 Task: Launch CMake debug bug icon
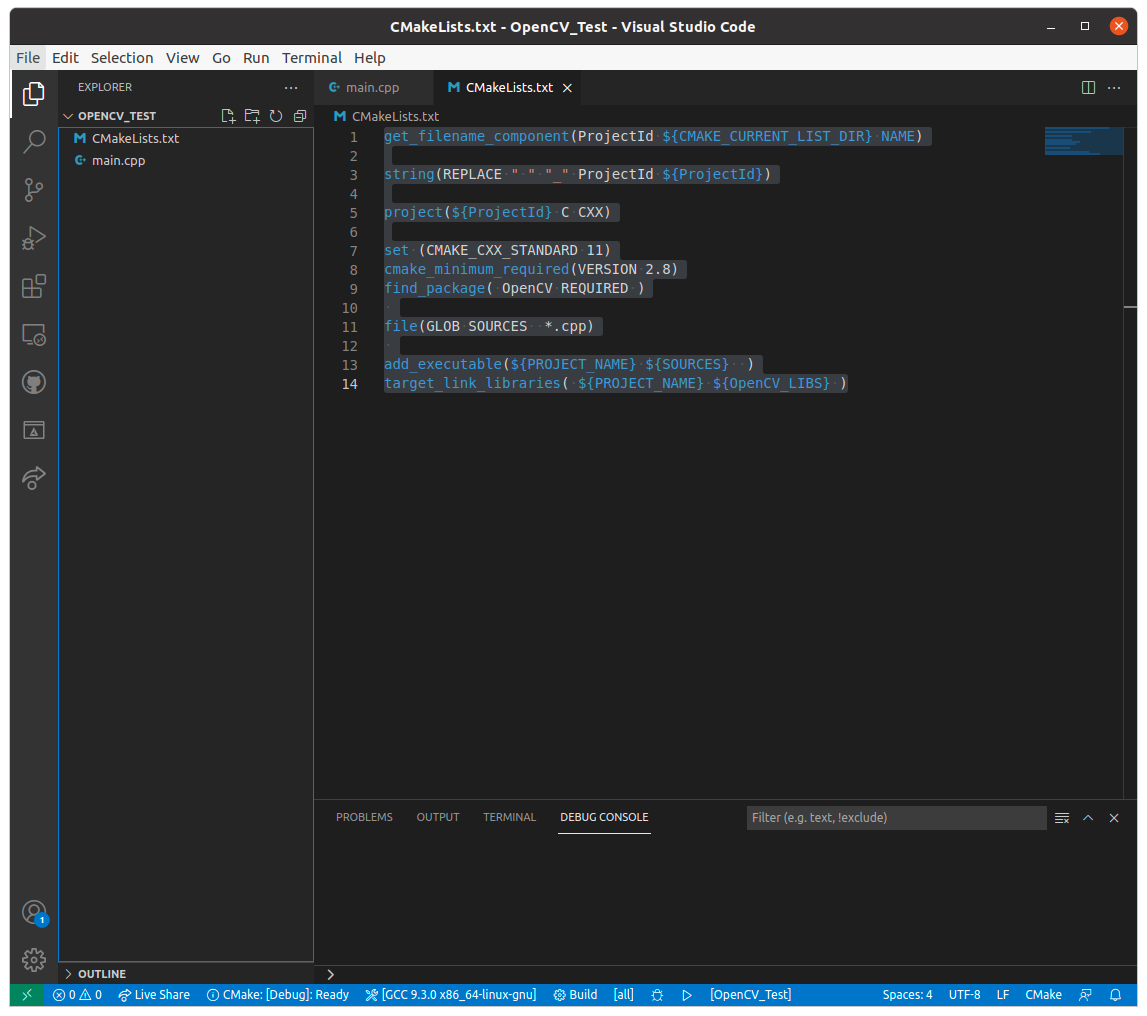[x=657, y=995]
